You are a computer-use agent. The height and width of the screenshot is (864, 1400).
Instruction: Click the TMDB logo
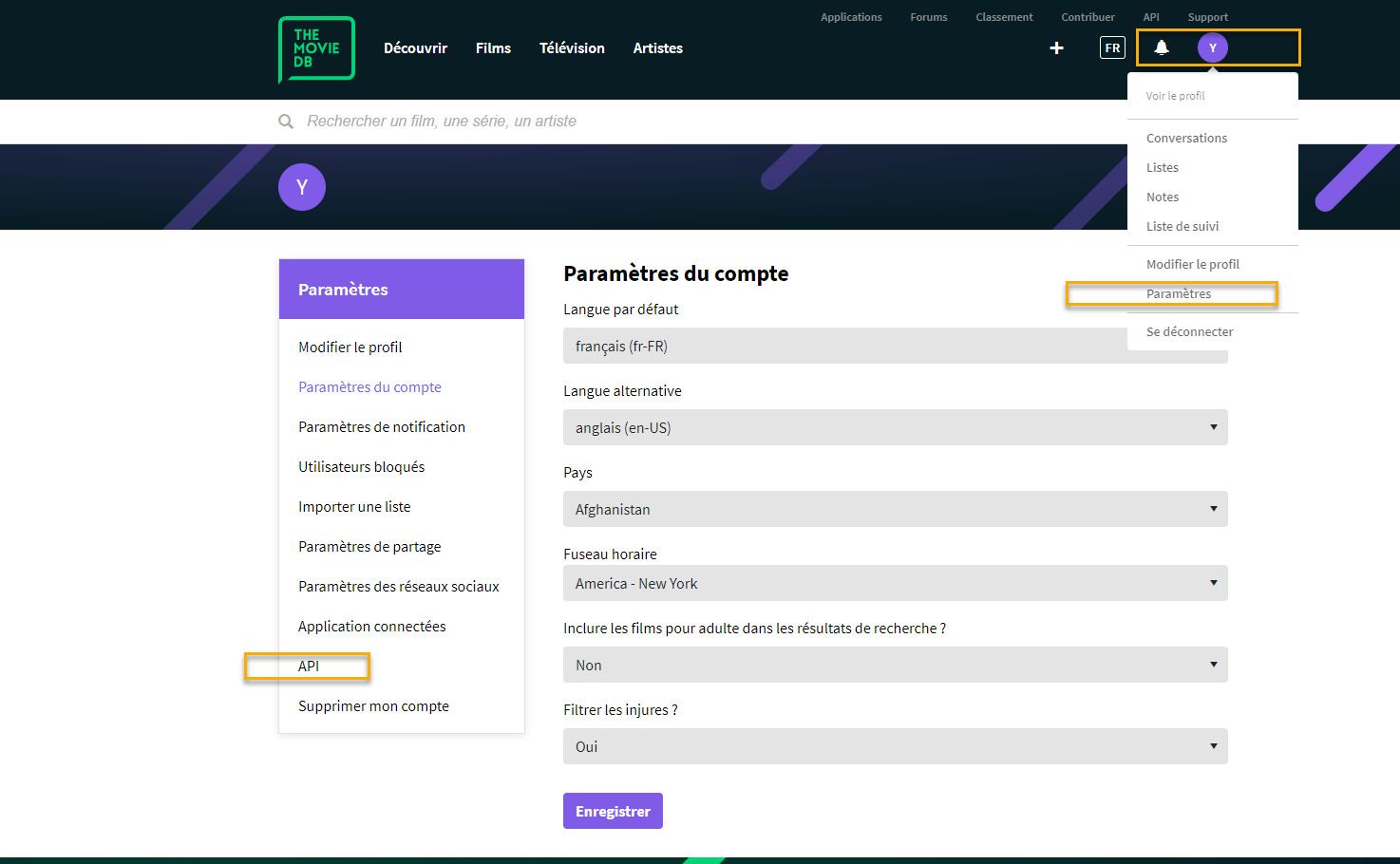(315, 49)
